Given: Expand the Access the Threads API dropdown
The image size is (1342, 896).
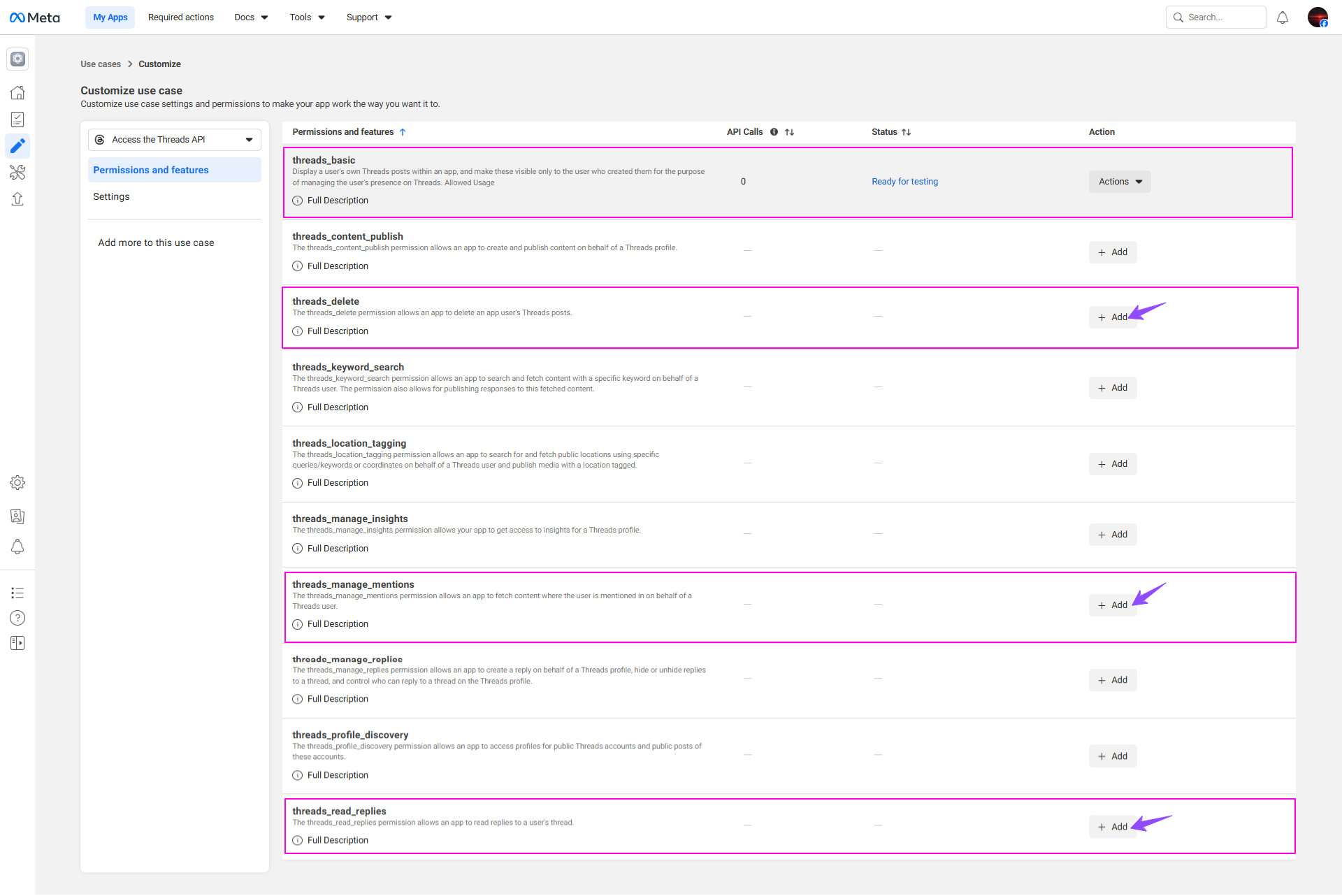Looking at the screenshot, I should 175,140.
